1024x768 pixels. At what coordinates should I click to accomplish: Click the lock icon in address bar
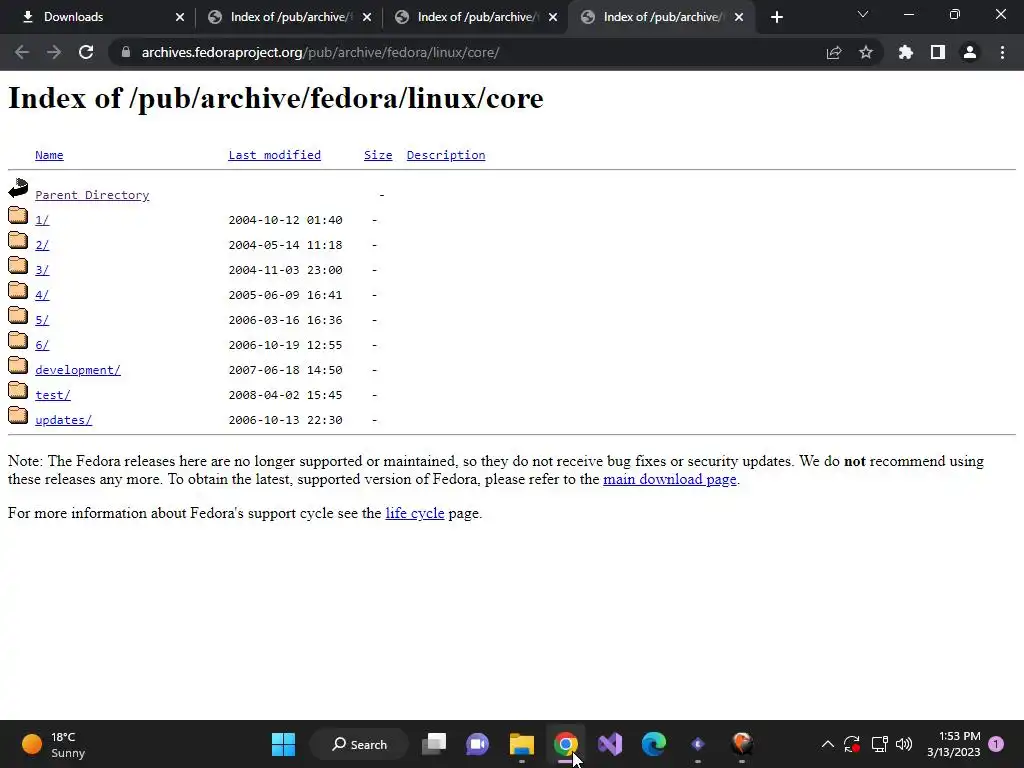[126, 52]
